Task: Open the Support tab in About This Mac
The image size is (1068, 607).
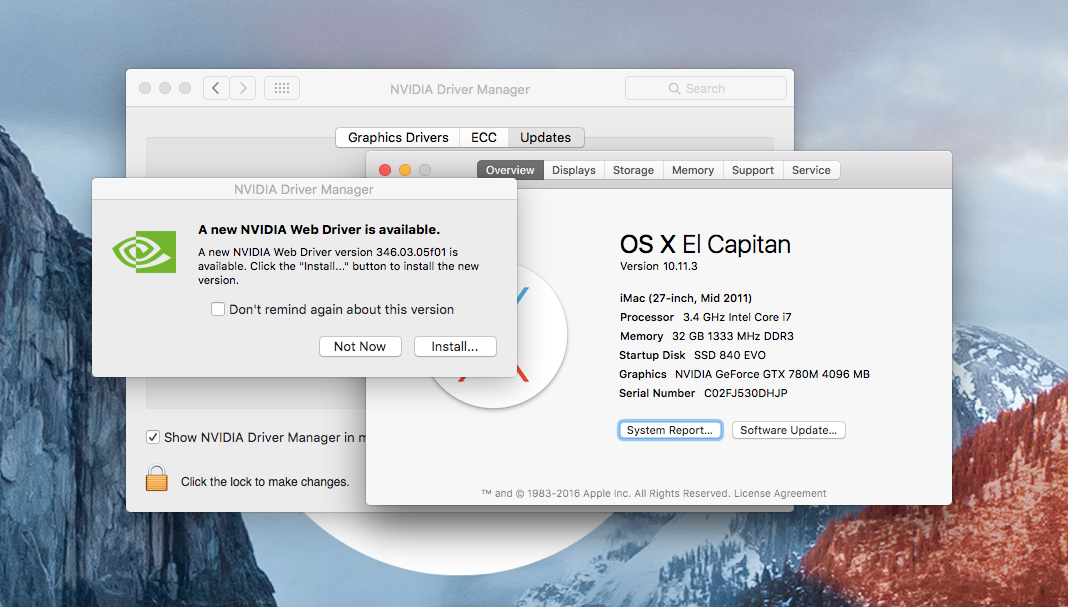Action: [753, 170]
